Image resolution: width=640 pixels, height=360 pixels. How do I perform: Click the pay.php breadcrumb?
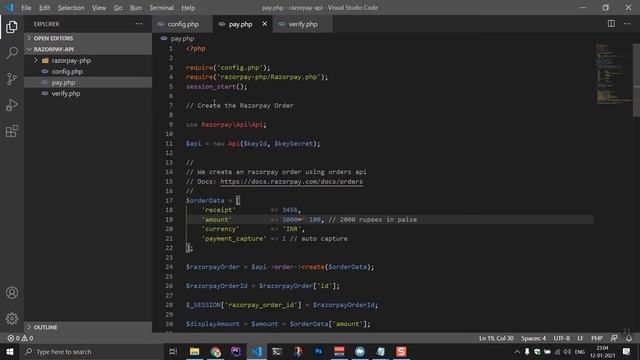coord(182,38)
